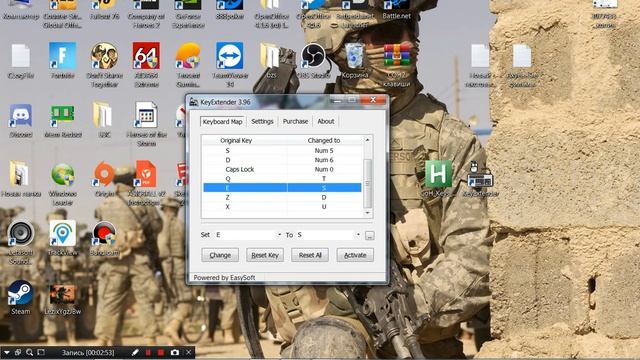
Task: Open the About tab
Action: tap(326, 122)
